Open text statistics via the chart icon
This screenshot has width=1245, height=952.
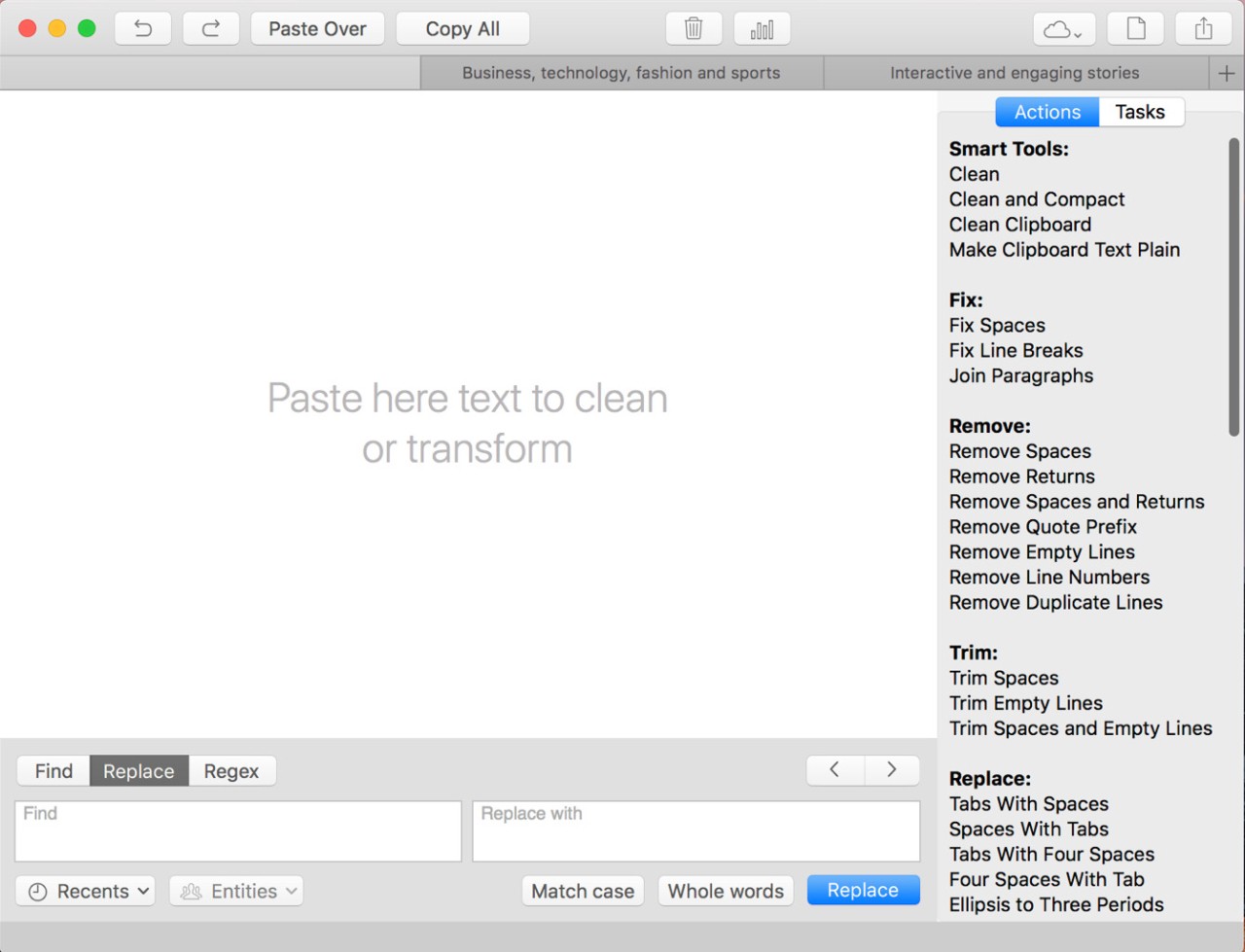tap(762, 28)
